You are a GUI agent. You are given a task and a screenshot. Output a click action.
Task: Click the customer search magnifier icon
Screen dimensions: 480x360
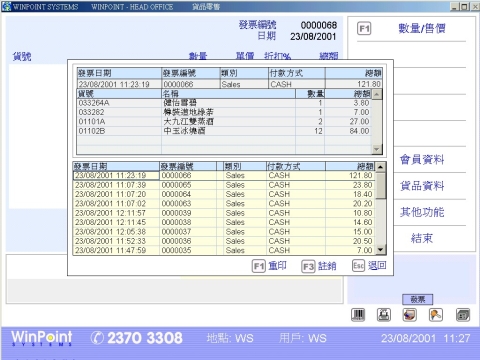tap(436, 315)
